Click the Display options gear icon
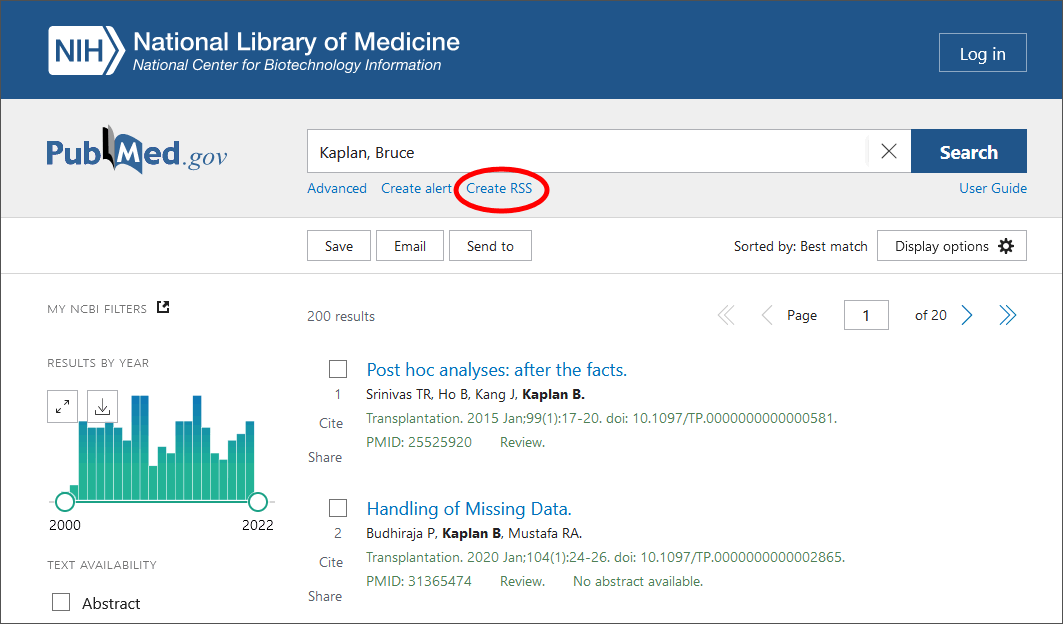1063x624 pixels. pos(1006,246)
